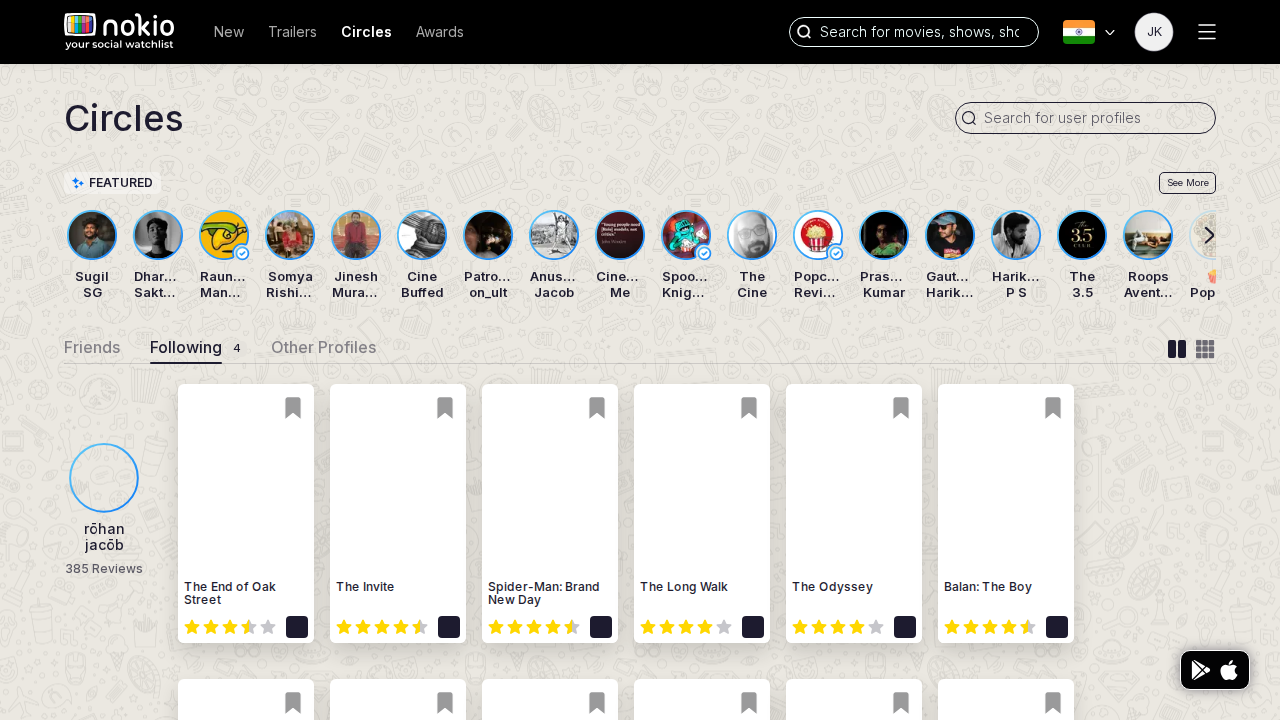The image size is (1280, 720).
Task: Open The Cine featured profile avatar
Action: coord(752,235)
